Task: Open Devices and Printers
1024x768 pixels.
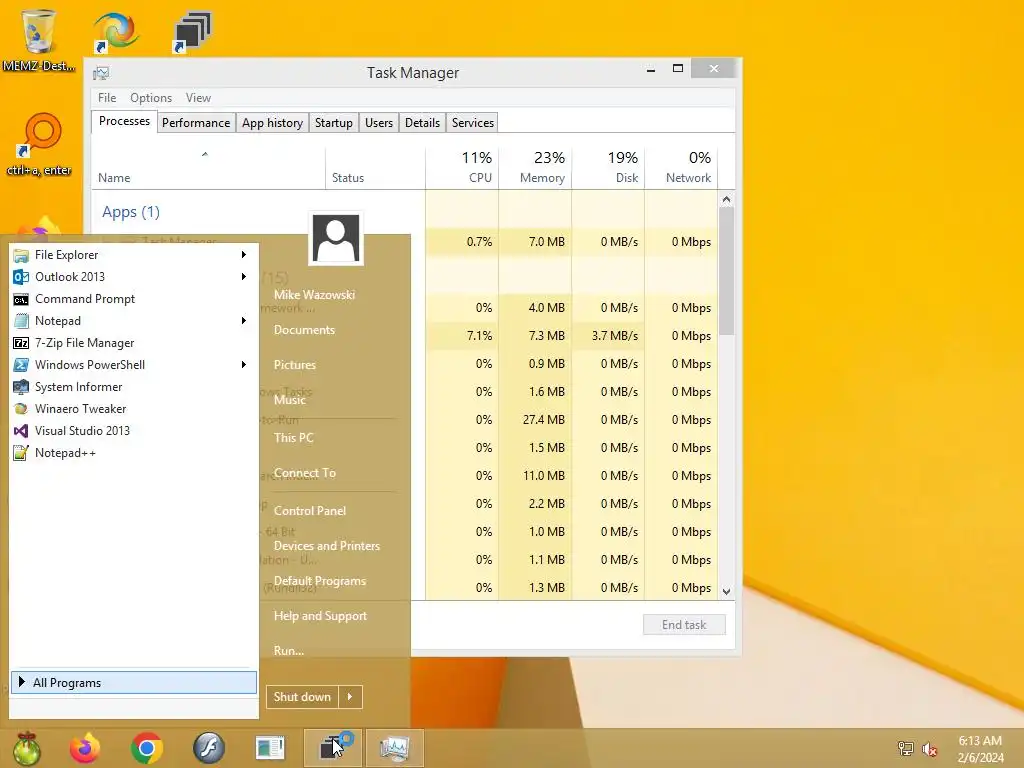Action: [x=327, y=546]
